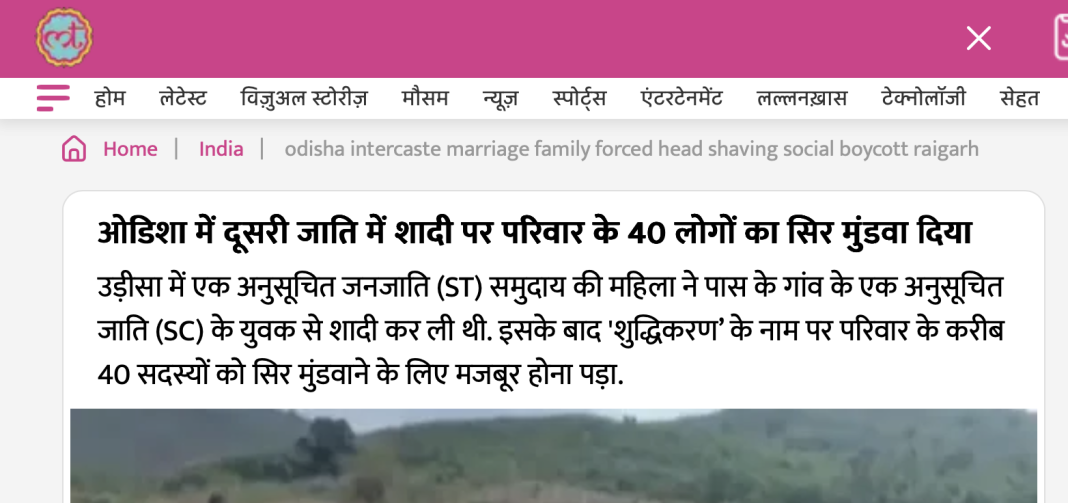Go to the लल्लनख़ास section
Image resolution: width=1068 pixels, height=503 pixels.
[x=802, y=99]
